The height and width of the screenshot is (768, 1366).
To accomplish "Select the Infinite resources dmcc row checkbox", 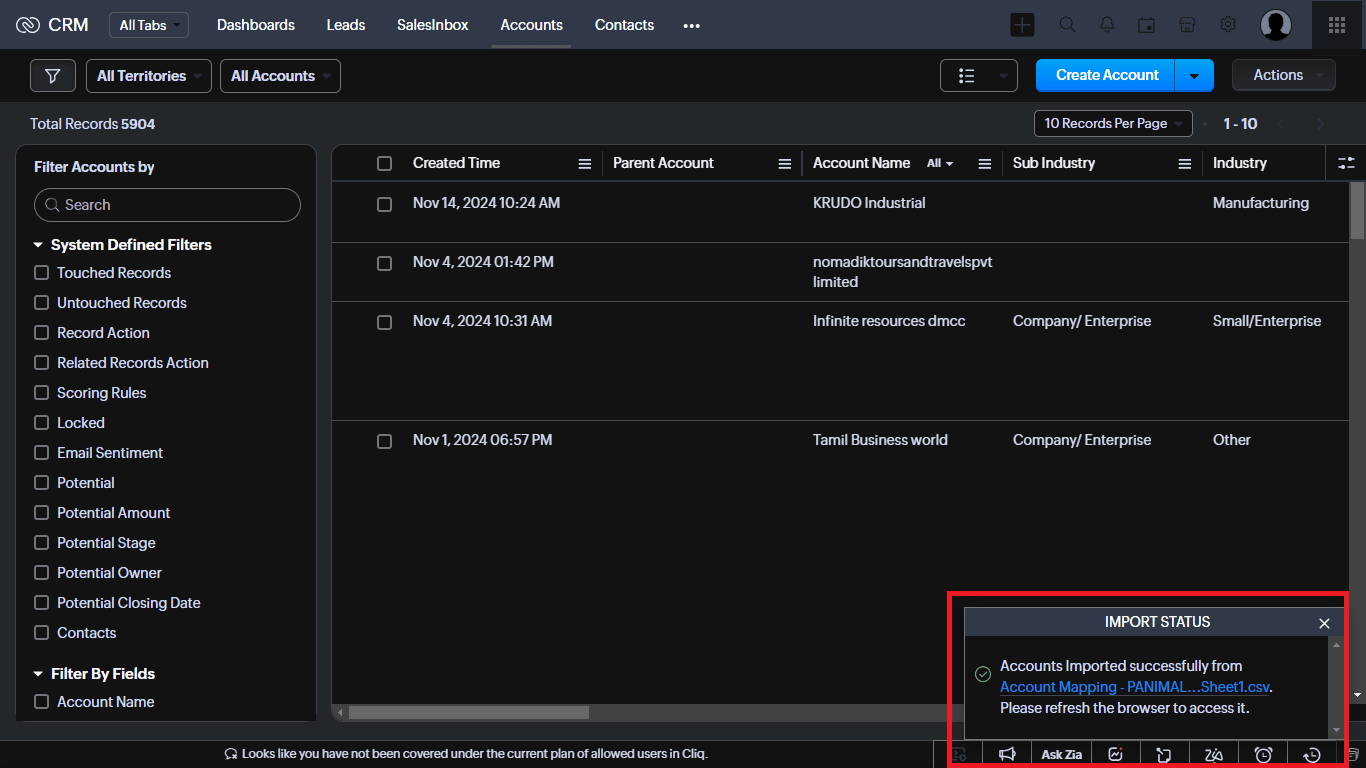I will pos(384,322).
